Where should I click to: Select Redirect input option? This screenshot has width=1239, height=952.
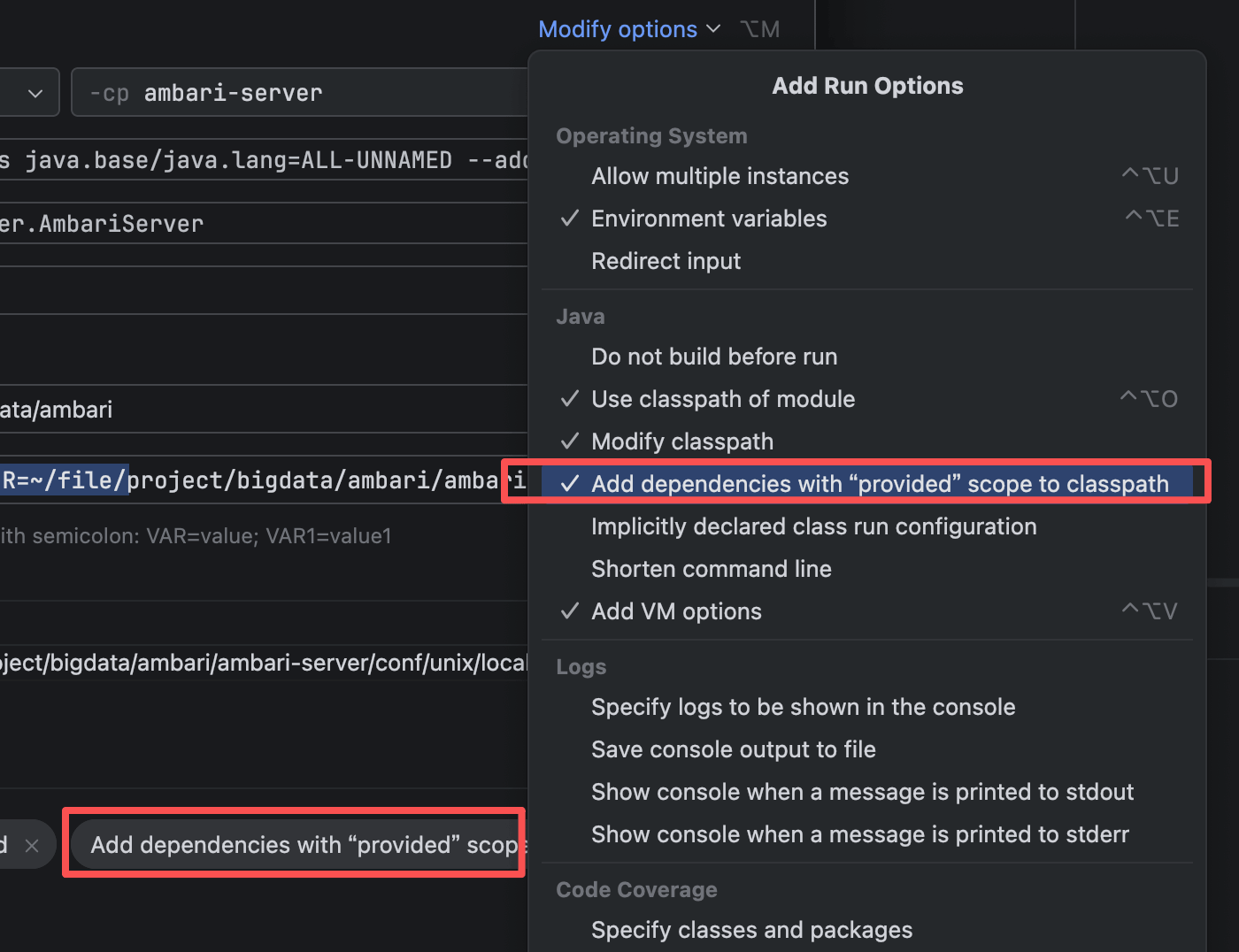[x=666, y=261]
